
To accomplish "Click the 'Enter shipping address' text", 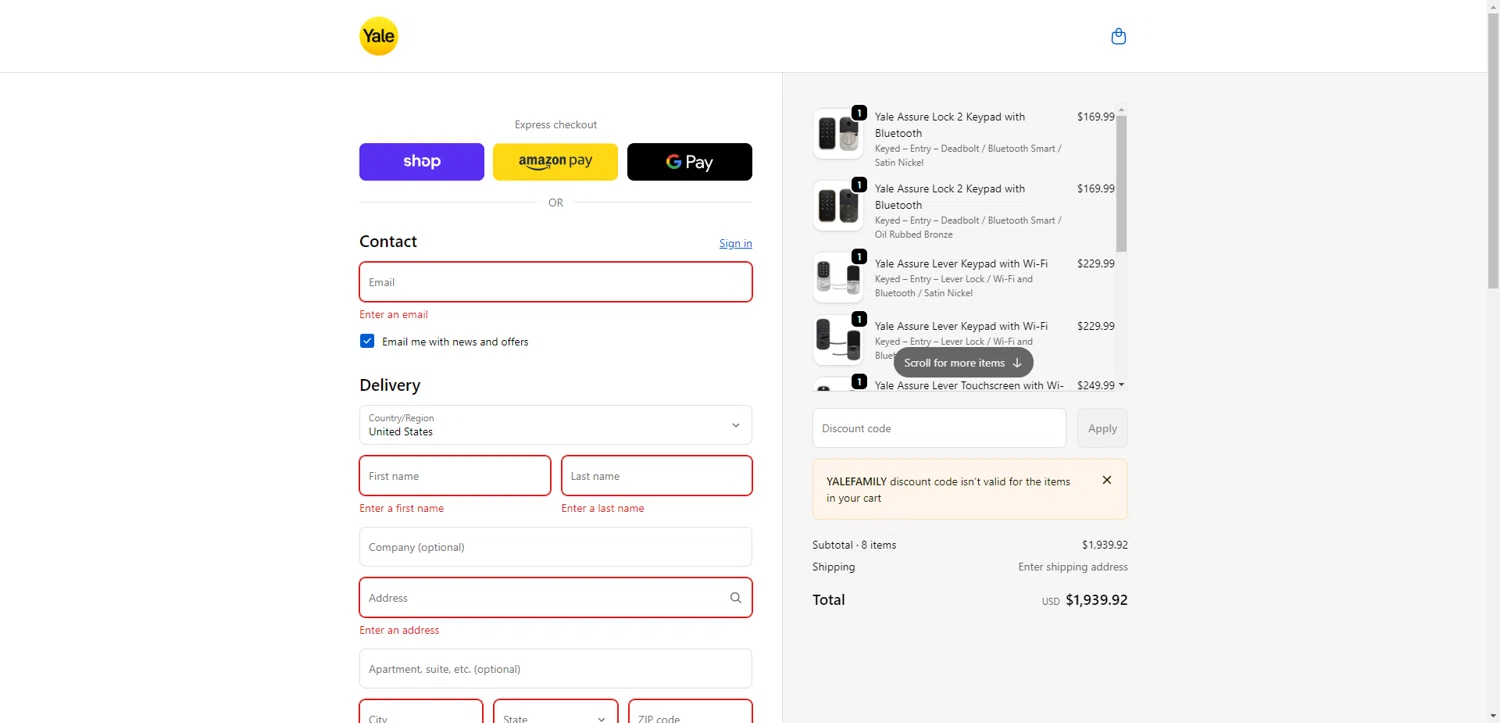I will 1072,567.
